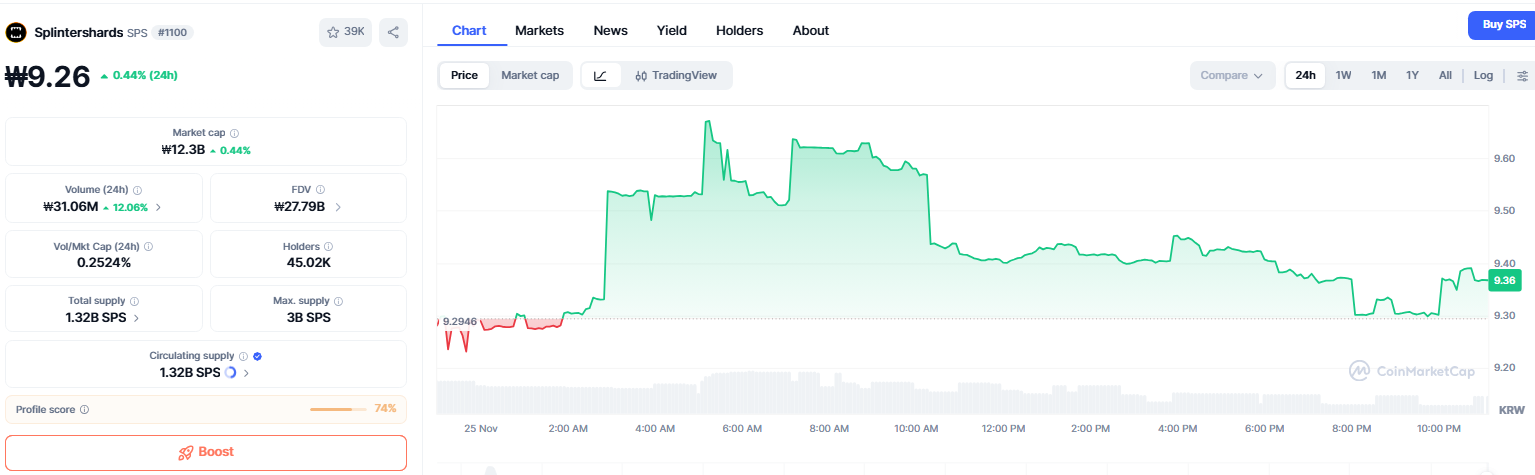The width and height of the screenshot is (1535, 475).
Task: Select the 1M time range
Action: pyautogui.click(x=1379, y=75)
